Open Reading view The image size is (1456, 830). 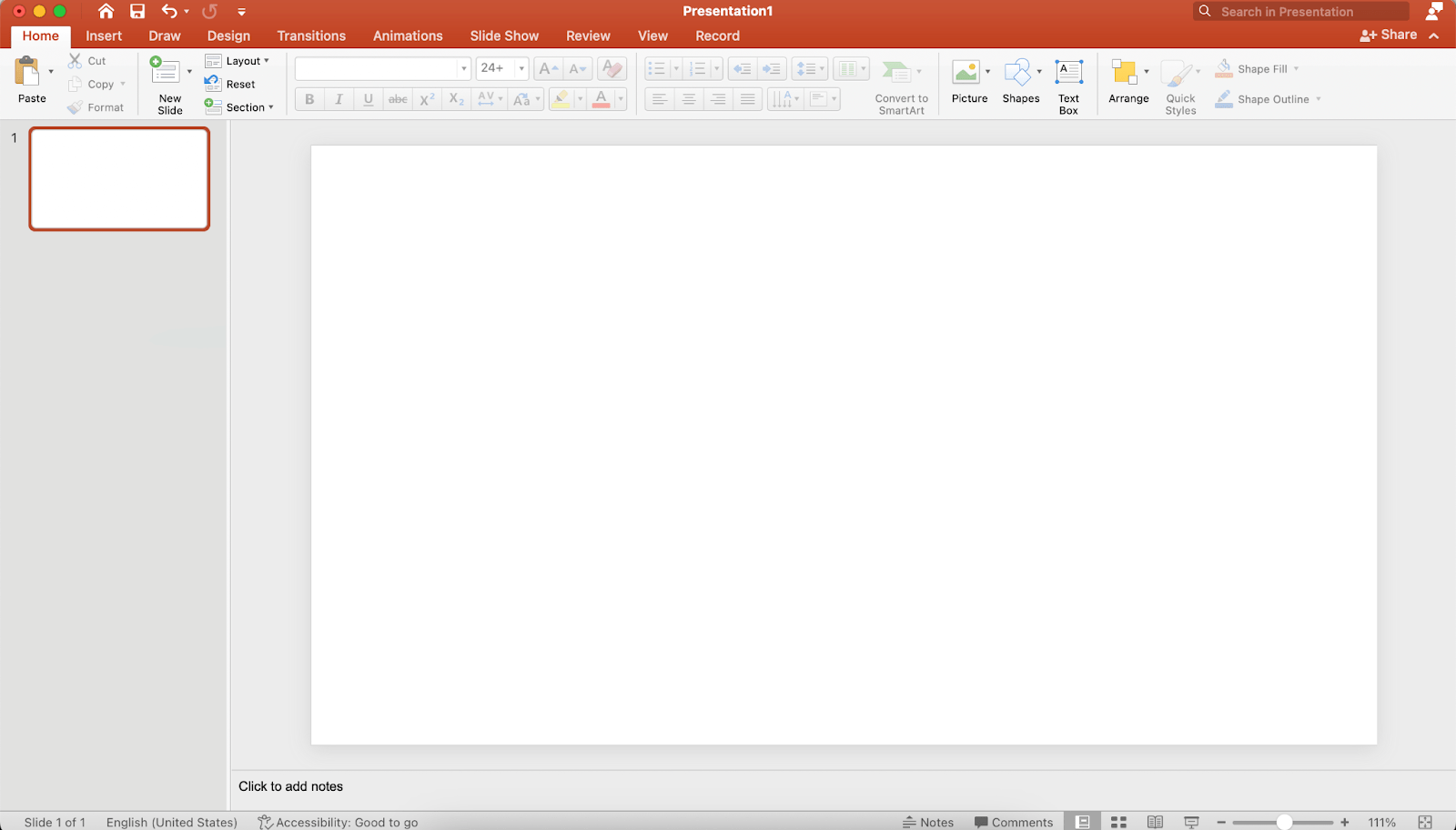coord(1154,821)
